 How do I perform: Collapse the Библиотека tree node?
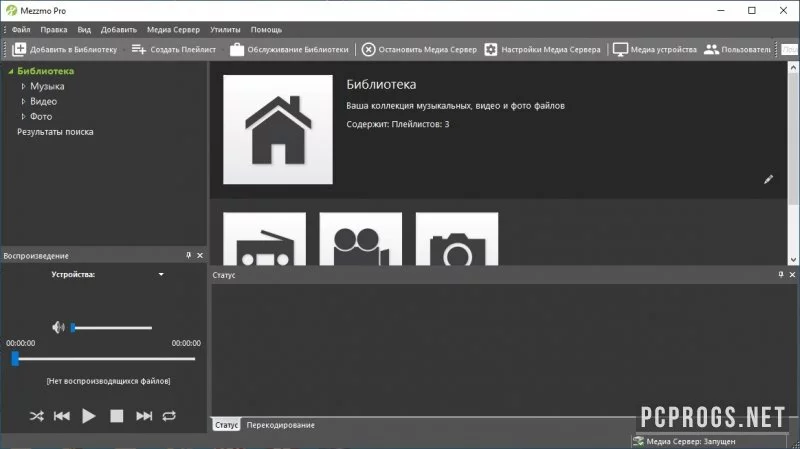11,71
